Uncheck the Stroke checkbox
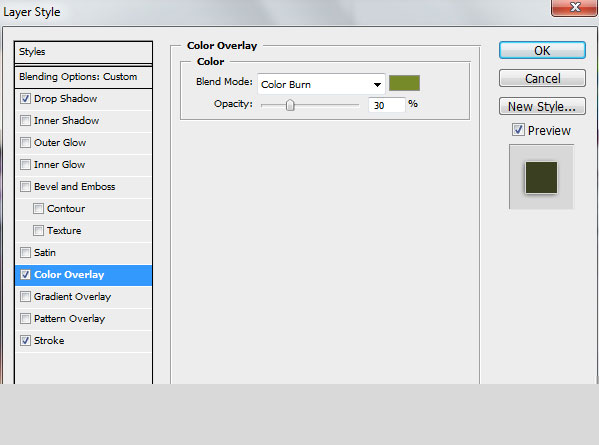Viewport: 599px width, 445px height. click(25, 340)
